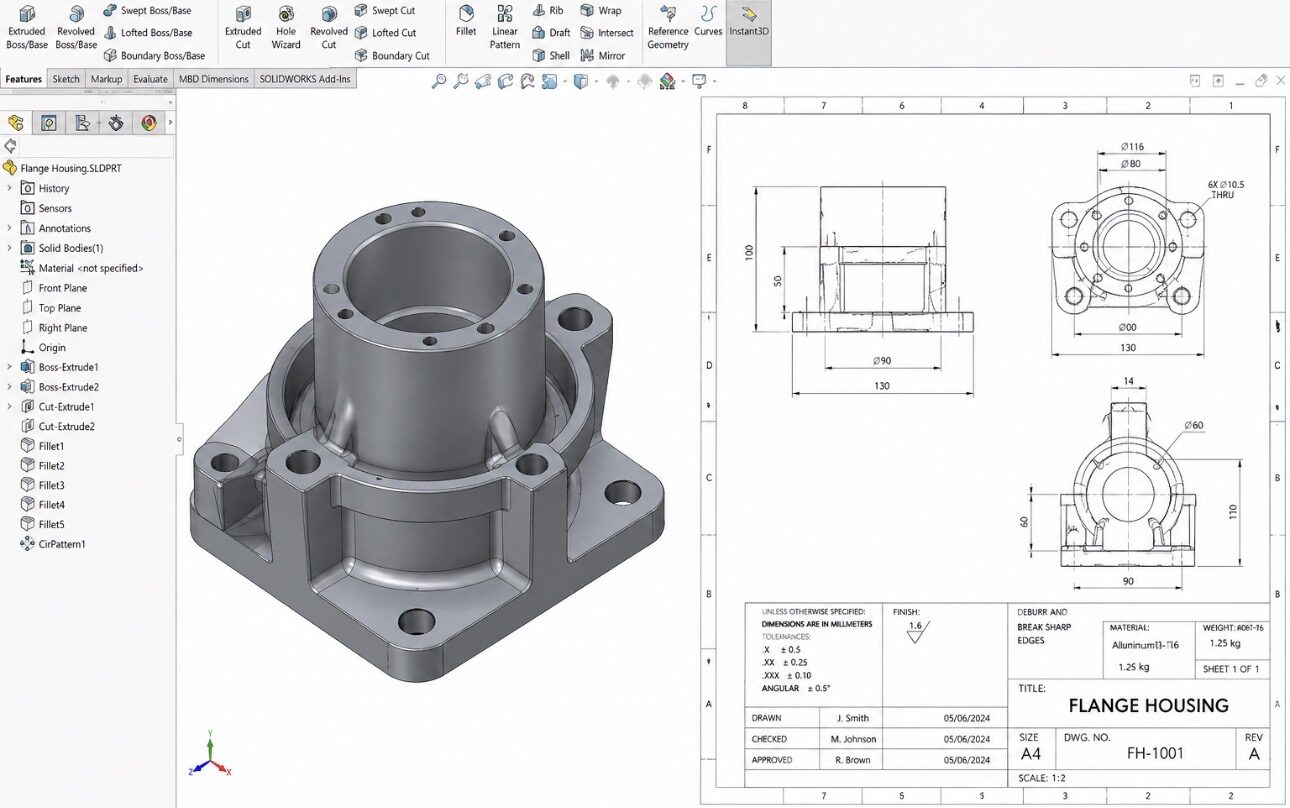Screen dimensions: 1290x808
Task: Open Reference Geometry
Action: (x=668, y=27)
